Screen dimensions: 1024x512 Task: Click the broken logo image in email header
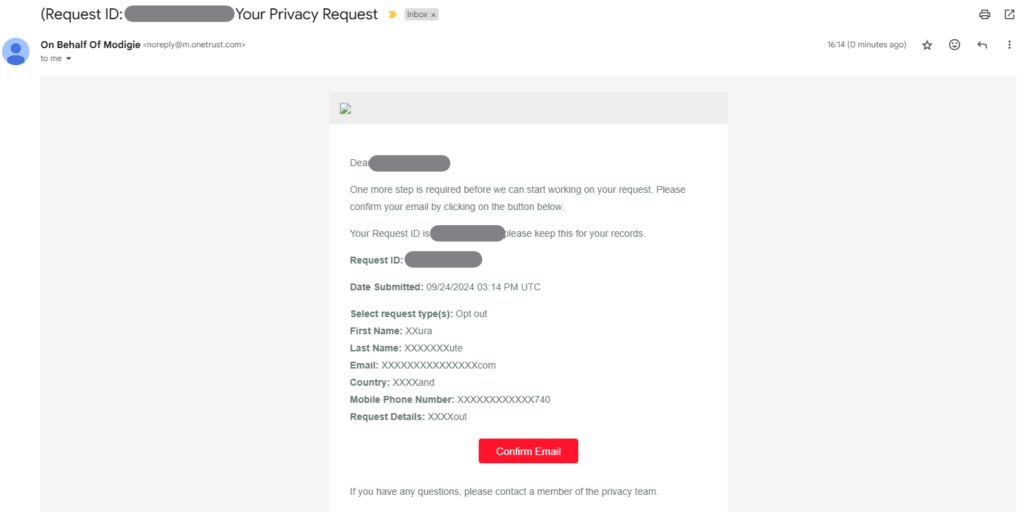pyautogui.click(x=345, y=109)
